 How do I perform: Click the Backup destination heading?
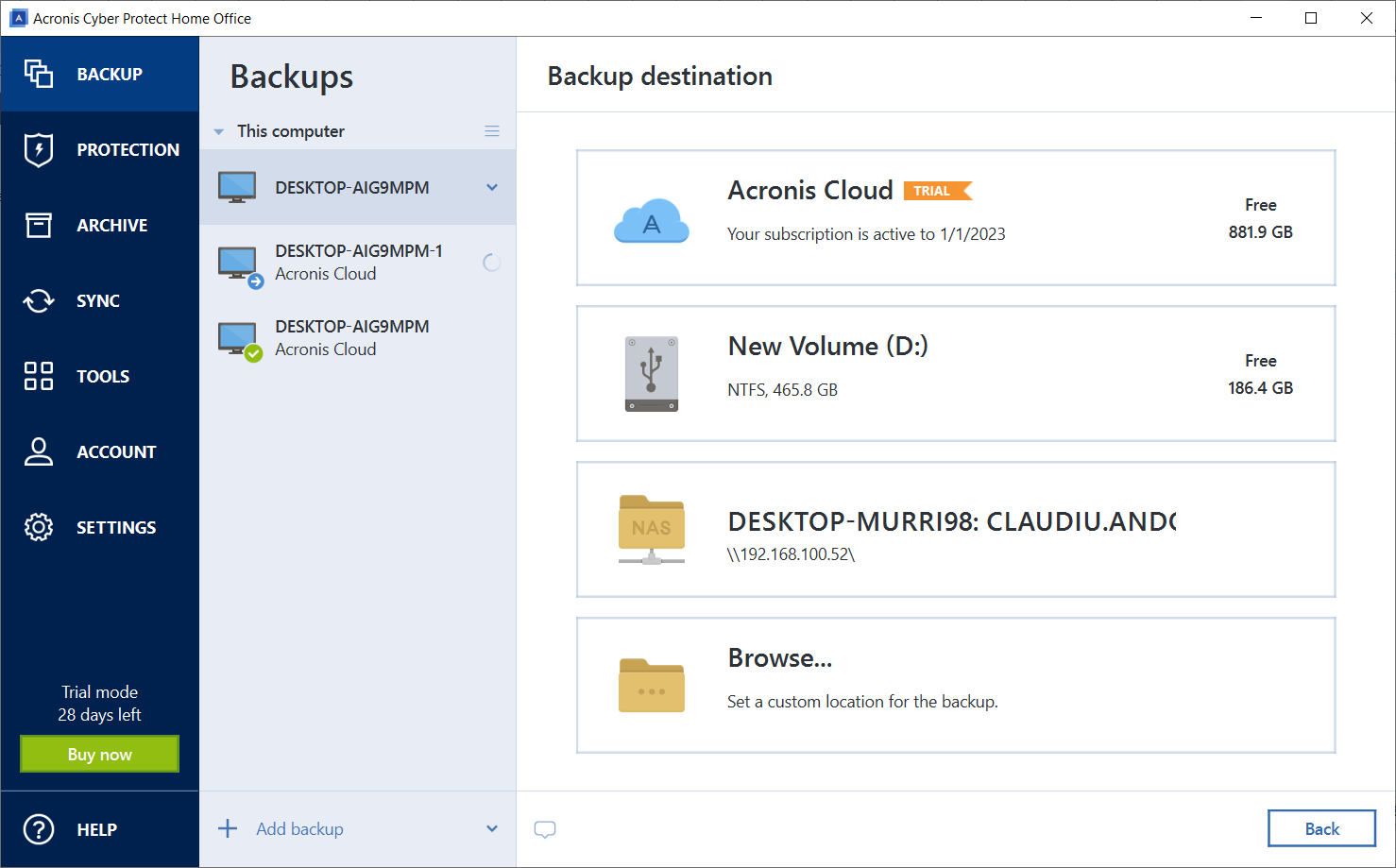point(660,76)
